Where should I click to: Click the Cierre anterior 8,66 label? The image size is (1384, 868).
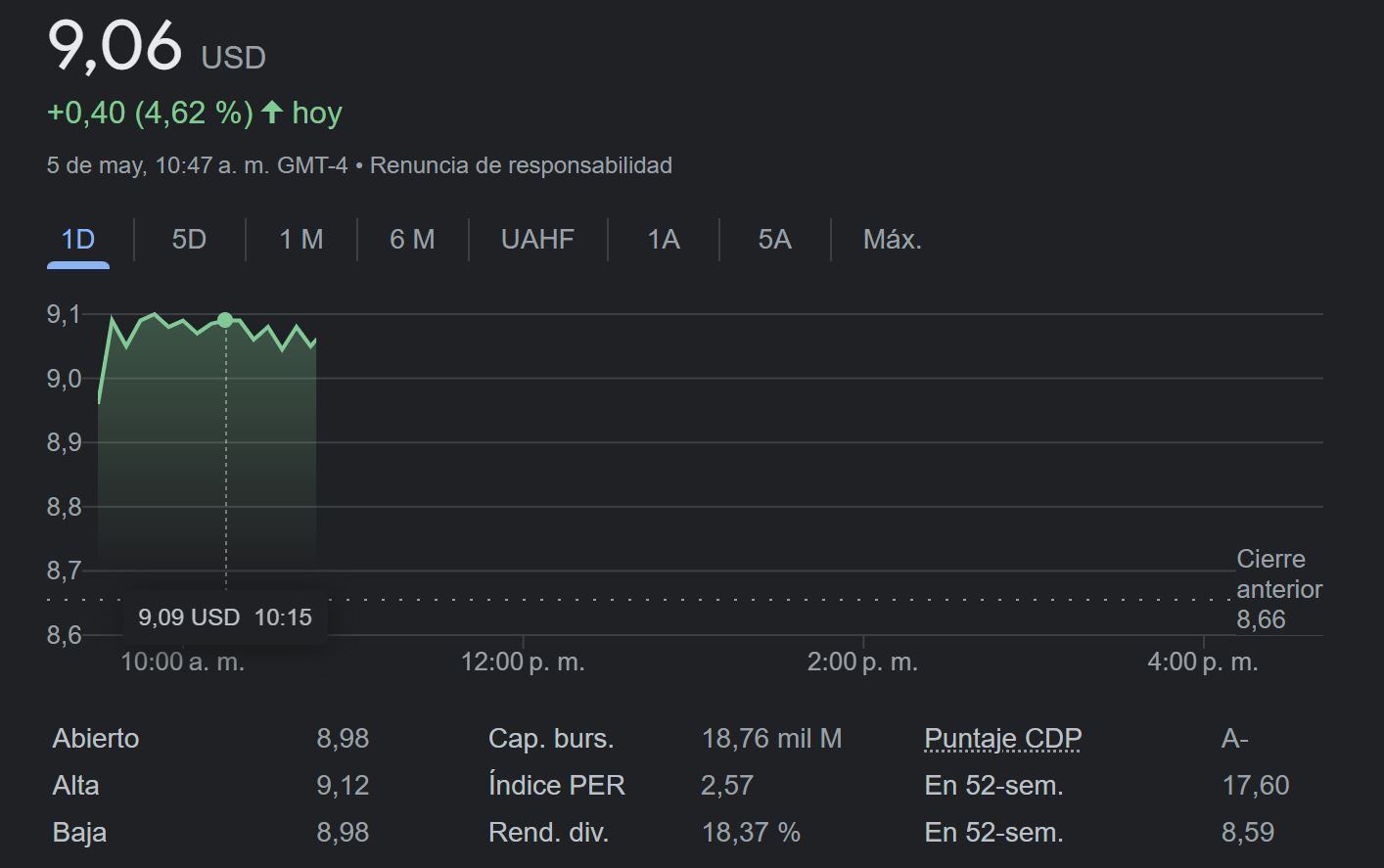coord(1278,589)
